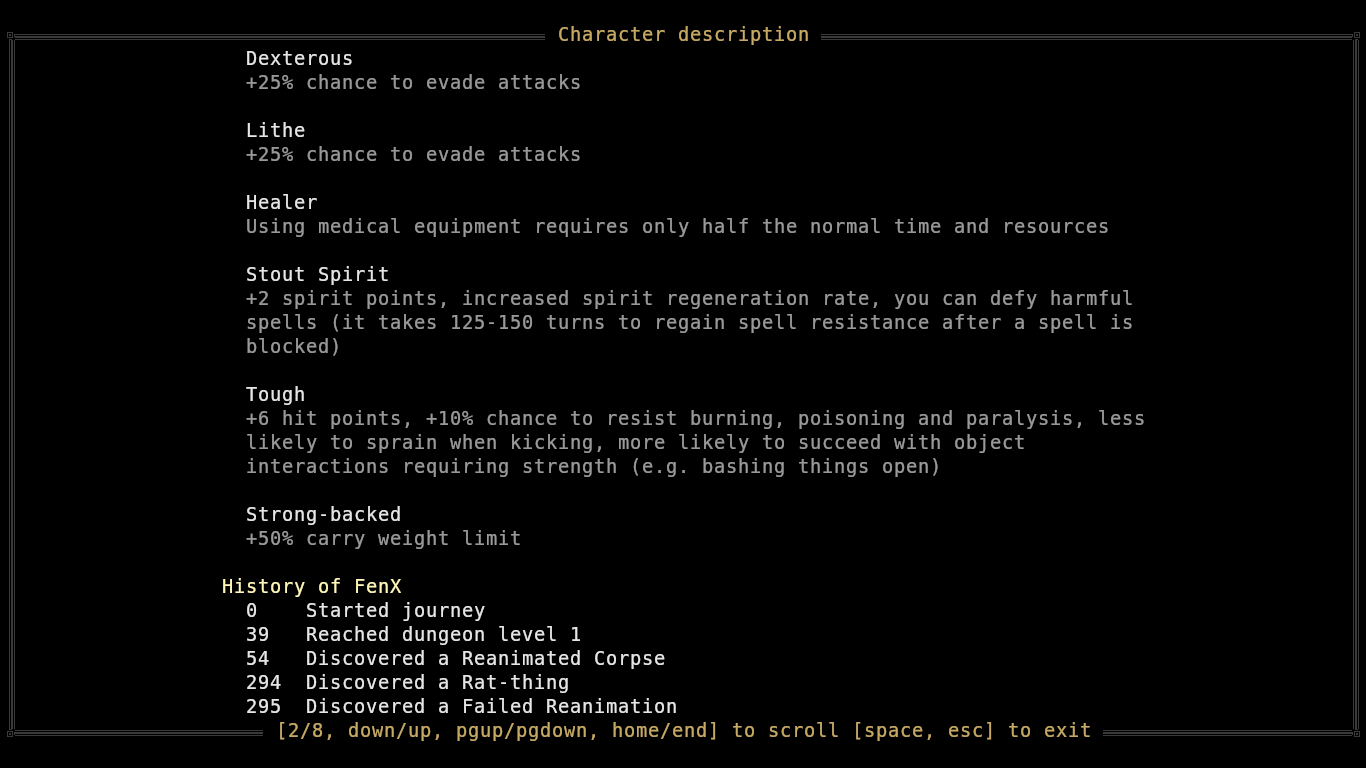Image resolution: width=1366 pixels, height=768 pixels.
Task: Click the Discovered a Rat-thing entry
Action: coord(437,683)
